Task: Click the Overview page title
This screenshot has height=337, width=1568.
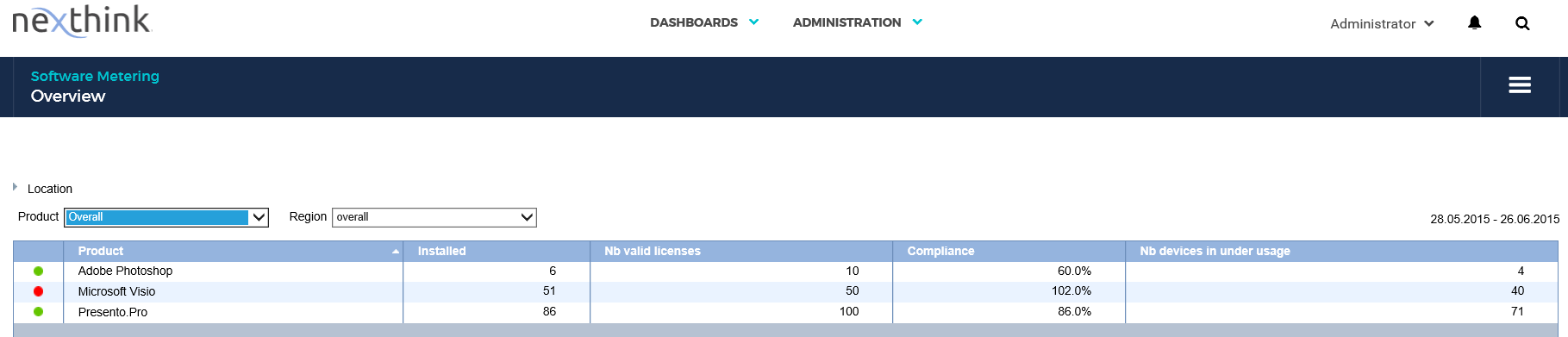Action: click(x=68, y=97)
